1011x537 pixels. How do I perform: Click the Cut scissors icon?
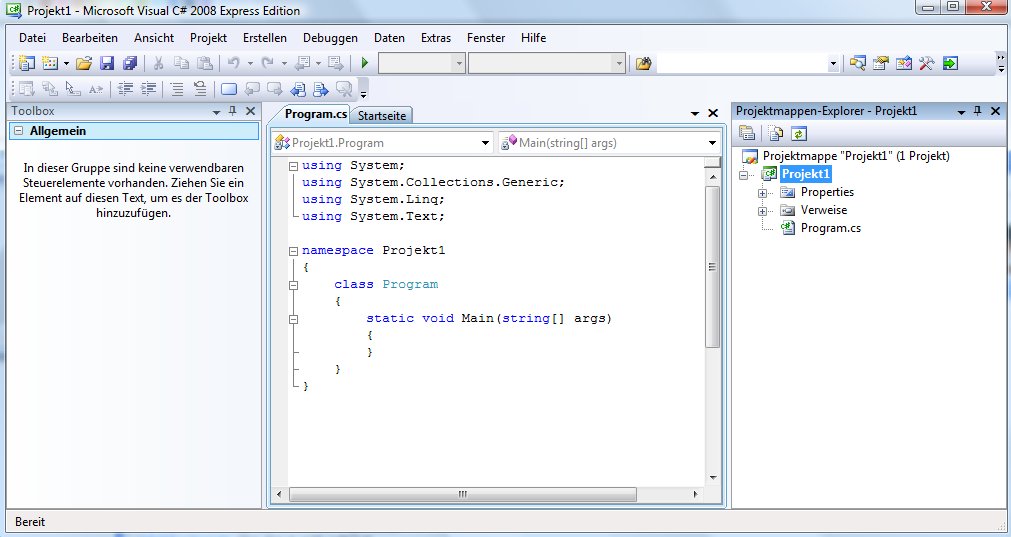click(x=158, y=63)
